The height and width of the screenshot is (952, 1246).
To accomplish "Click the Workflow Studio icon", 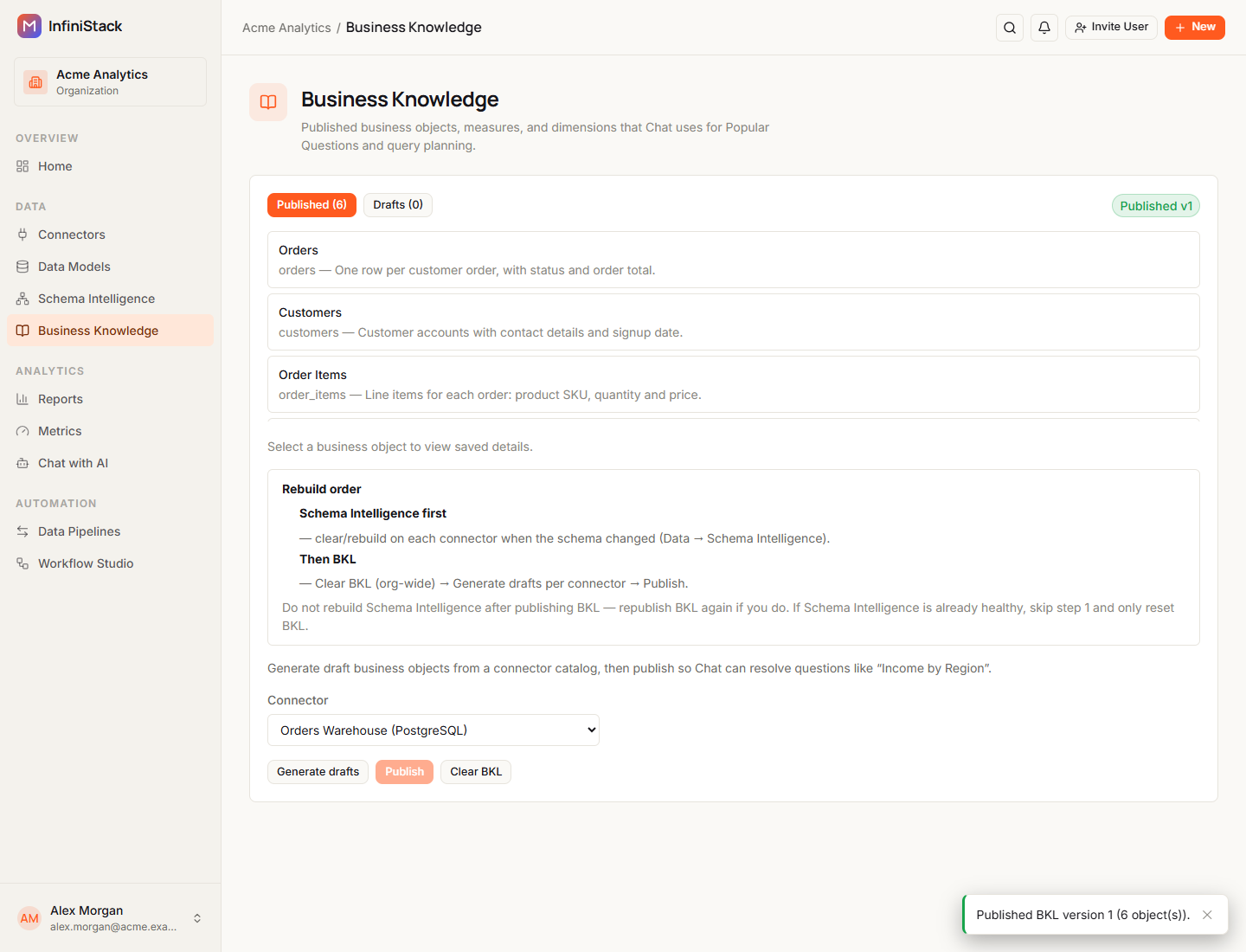I will 22,563.
